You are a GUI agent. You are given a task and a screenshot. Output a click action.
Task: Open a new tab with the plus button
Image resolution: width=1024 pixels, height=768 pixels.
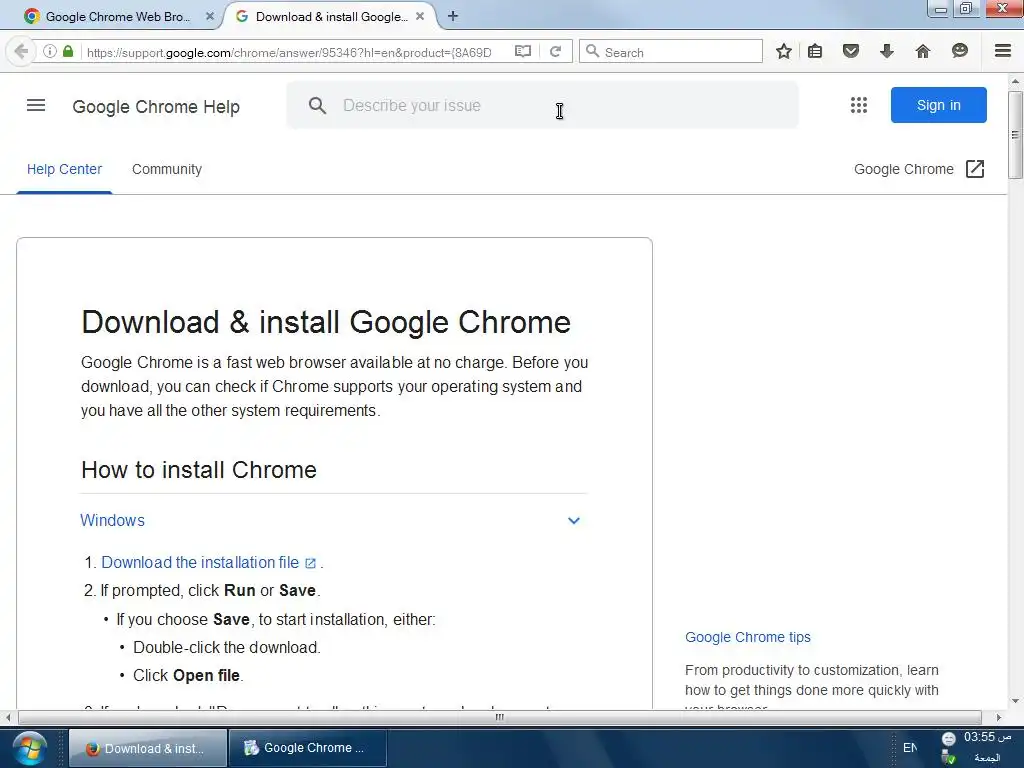453,16
